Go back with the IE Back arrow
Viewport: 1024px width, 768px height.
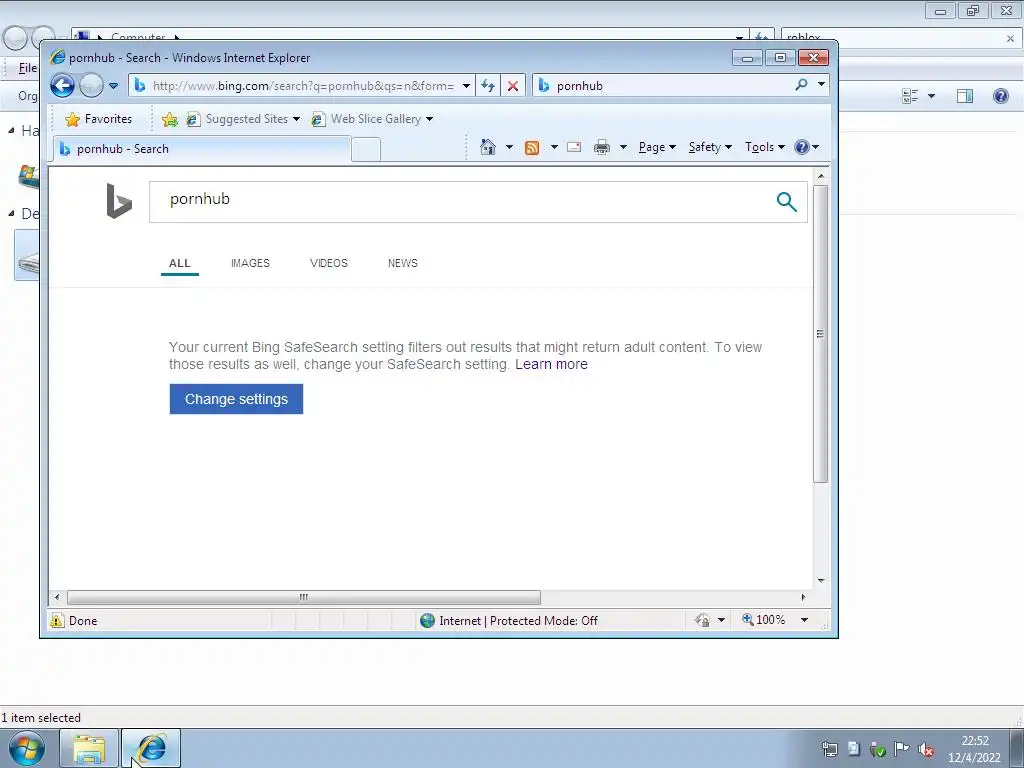tap(63, 86)
